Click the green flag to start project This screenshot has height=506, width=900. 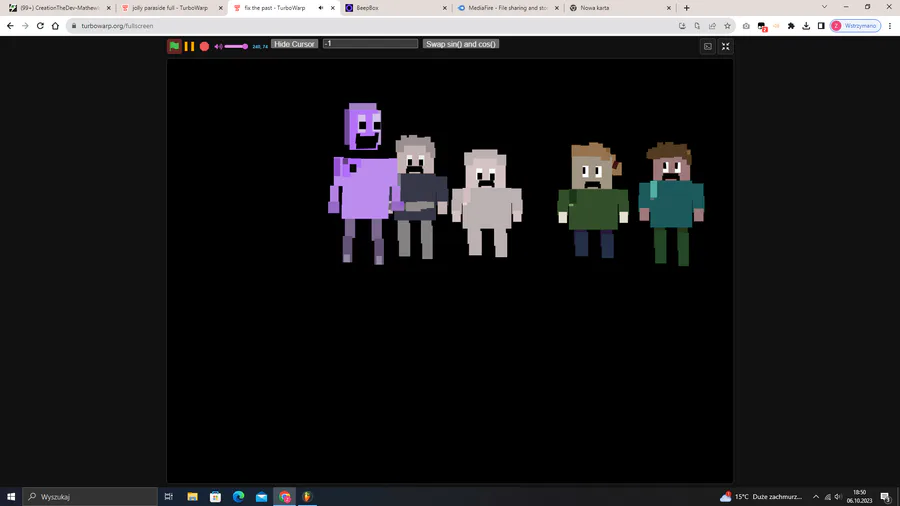coord(174,46)
